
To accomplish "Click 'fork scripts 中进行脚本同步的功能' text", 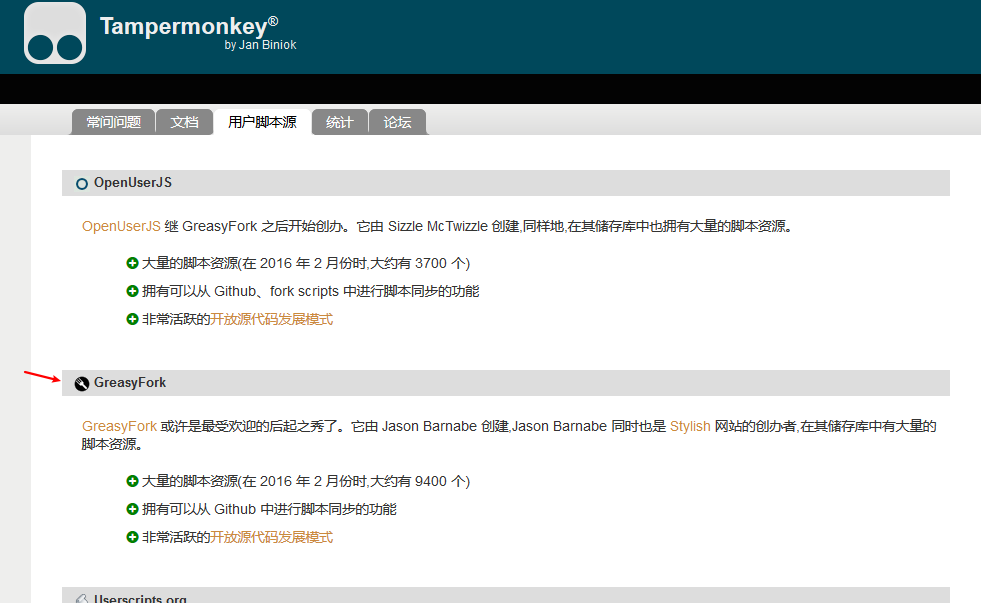I will pyautogui.click(x=375, y=291).
